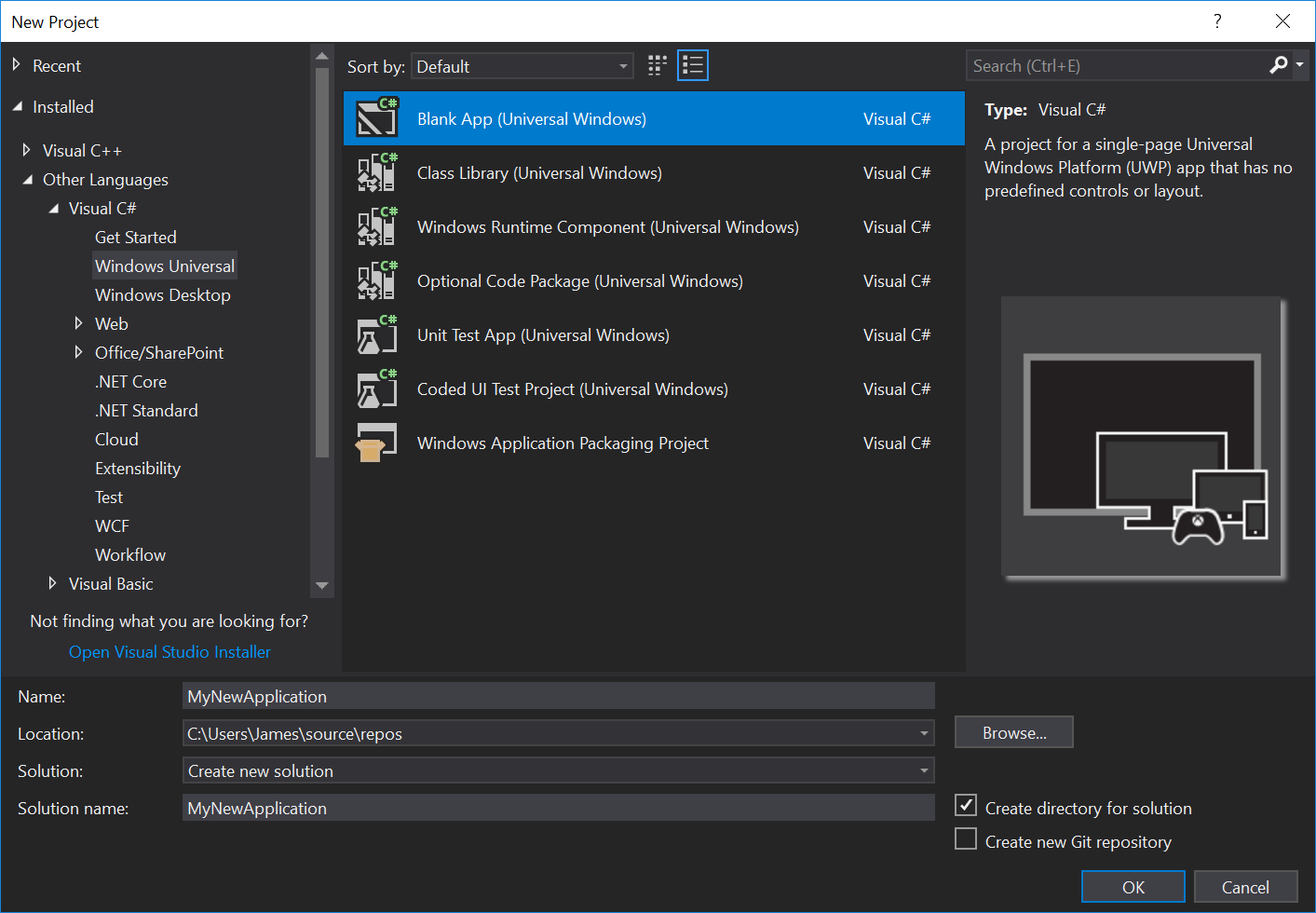Image resolution: width=1316 pixels, height=913 pixels.
Task: Click the Name input field
Action: click(559, 696)
